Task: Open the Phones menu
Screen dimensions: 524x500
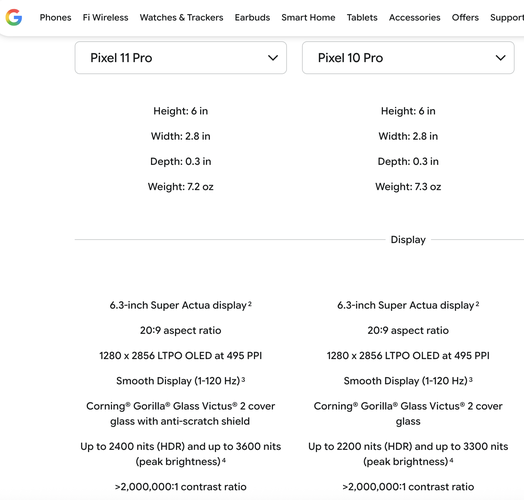Action: (x=55, y=17)
